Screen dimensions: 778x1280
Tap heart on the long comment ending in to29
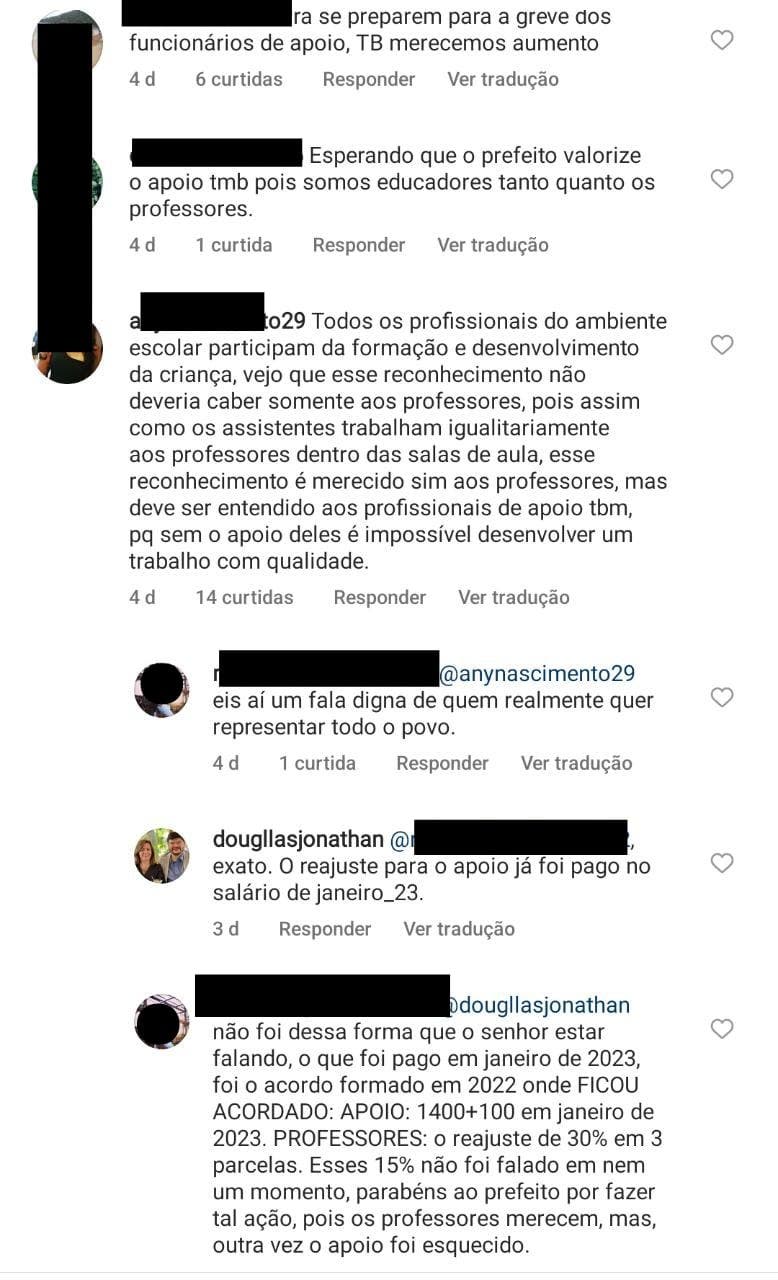pos(721,345)
